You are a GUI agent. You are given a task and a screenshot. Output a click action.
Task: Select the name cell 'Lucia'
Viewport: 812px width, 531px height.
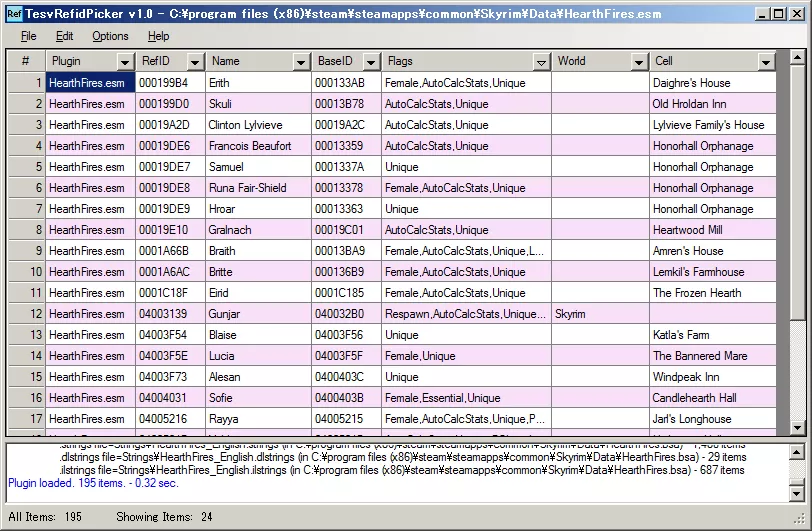coord(258,356)
